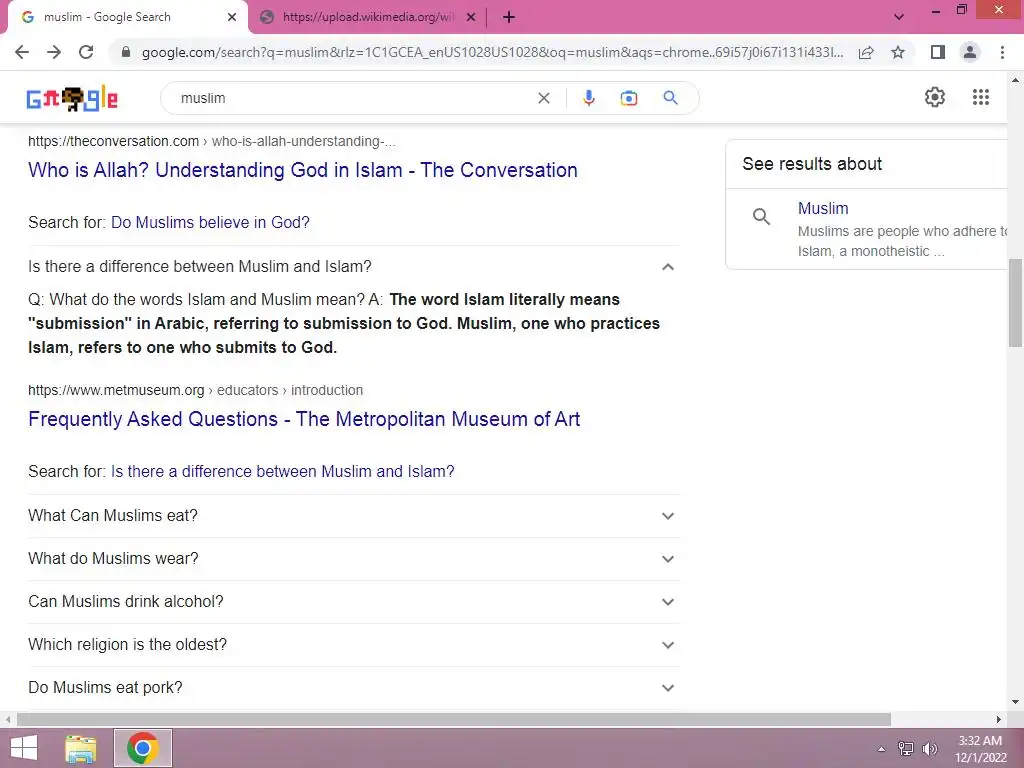Open the Windows Start menu
1024x768 pixels.
24,748
